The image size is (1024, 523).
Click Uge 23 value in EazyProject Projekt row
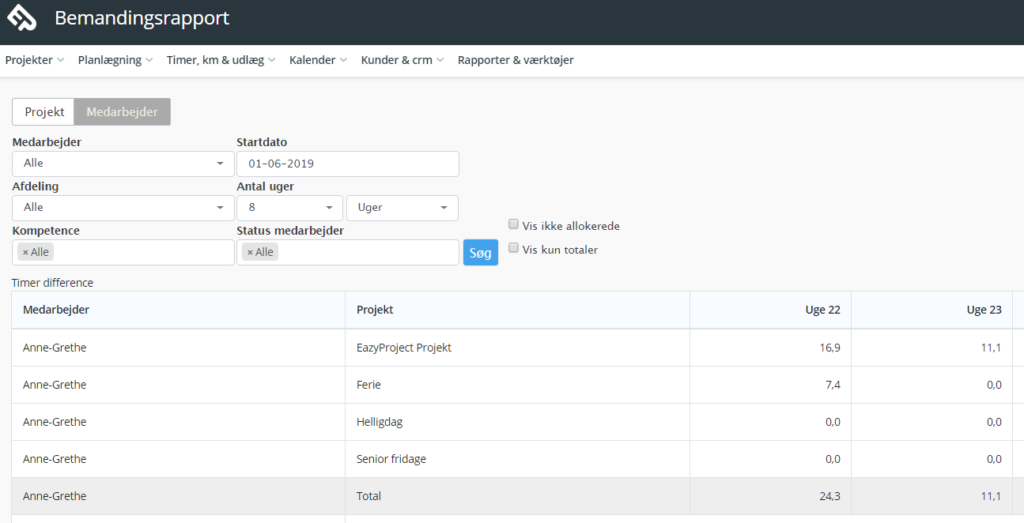point(991,348)
